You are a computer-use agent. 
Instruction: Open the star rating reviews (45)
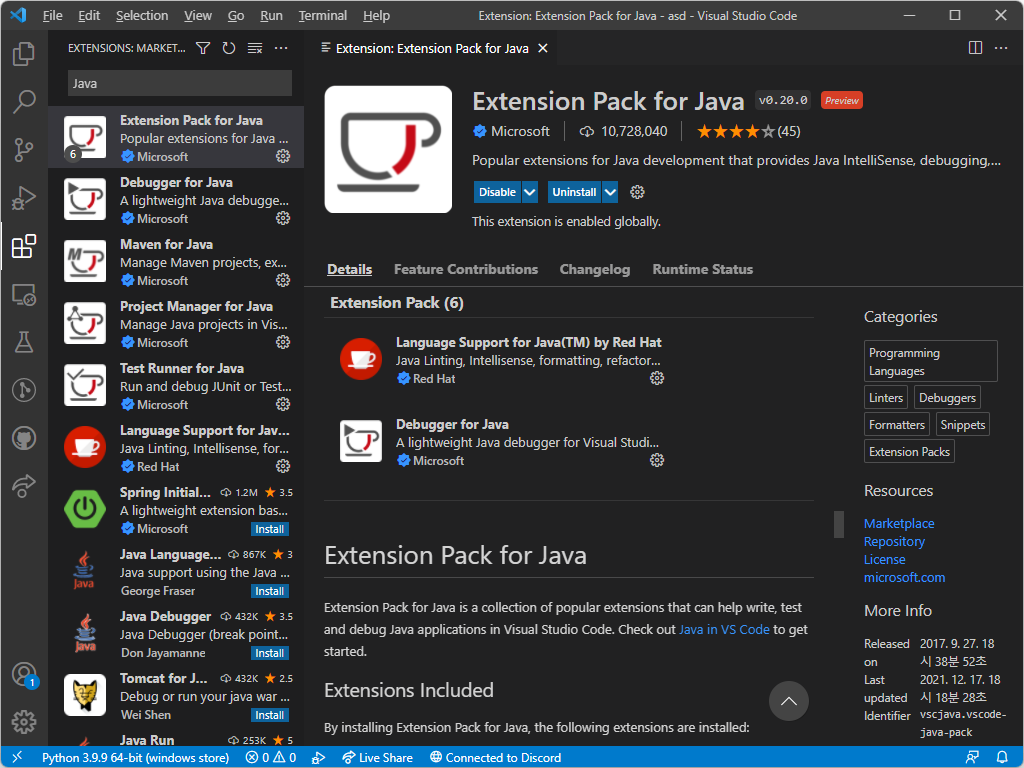(x=748, y=131)
